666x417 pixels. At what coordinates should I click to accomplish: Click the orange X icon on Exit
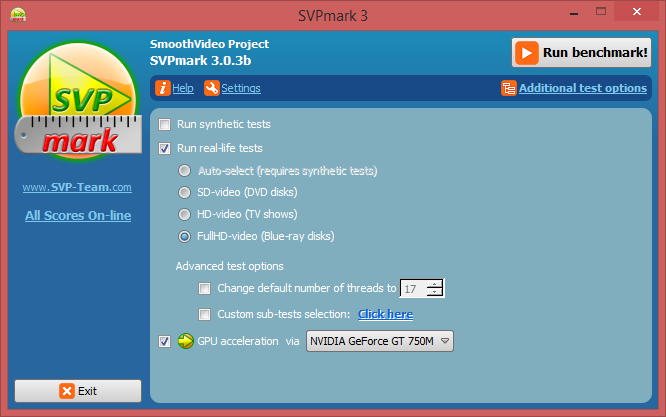(x=67, y=391)
